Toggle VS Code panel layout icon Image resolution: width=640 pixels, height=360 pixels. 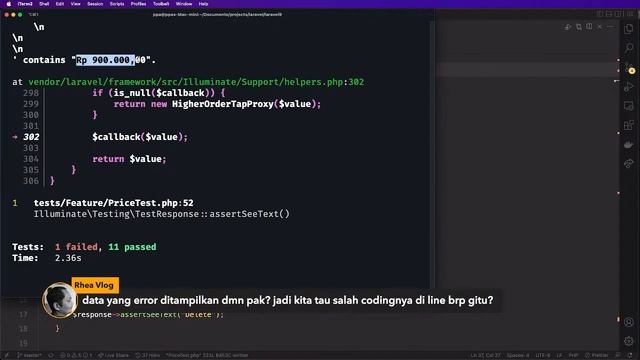pyautogui.click(x=609, y=14)
